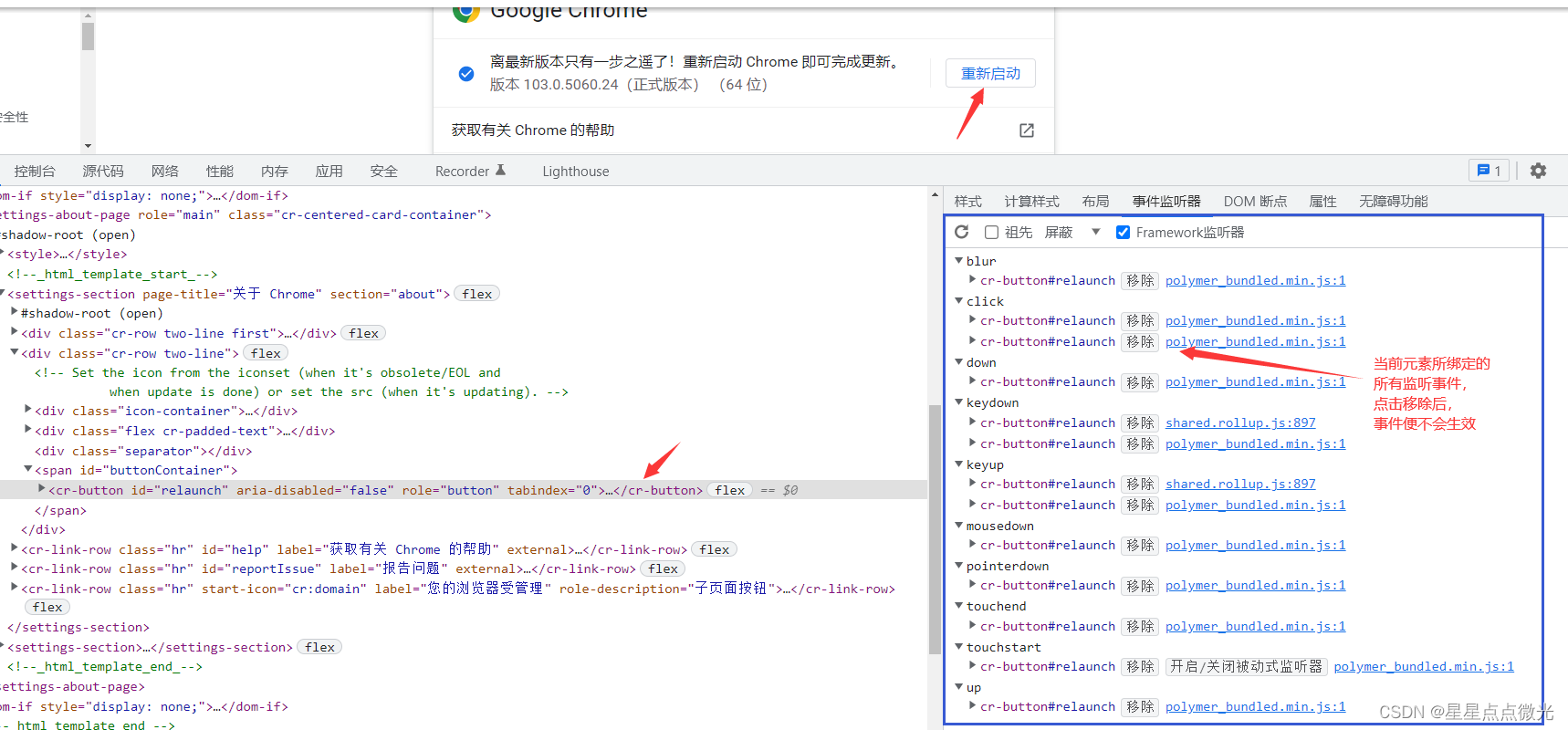Collapse the mousedown event group
1568x730 pixels.
pos(958,526)
